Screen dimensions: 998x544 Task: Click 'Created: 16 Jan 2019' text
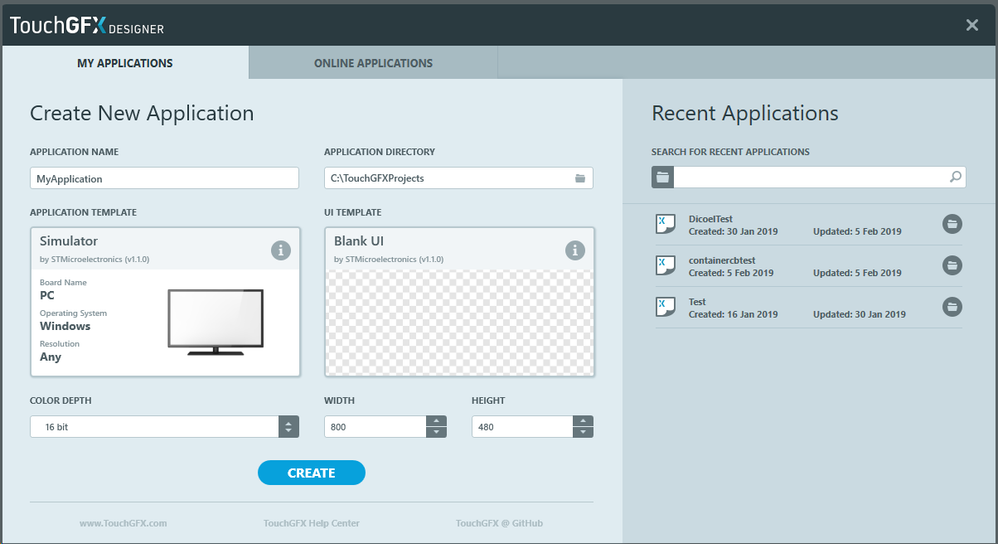(x=733, y=314)
